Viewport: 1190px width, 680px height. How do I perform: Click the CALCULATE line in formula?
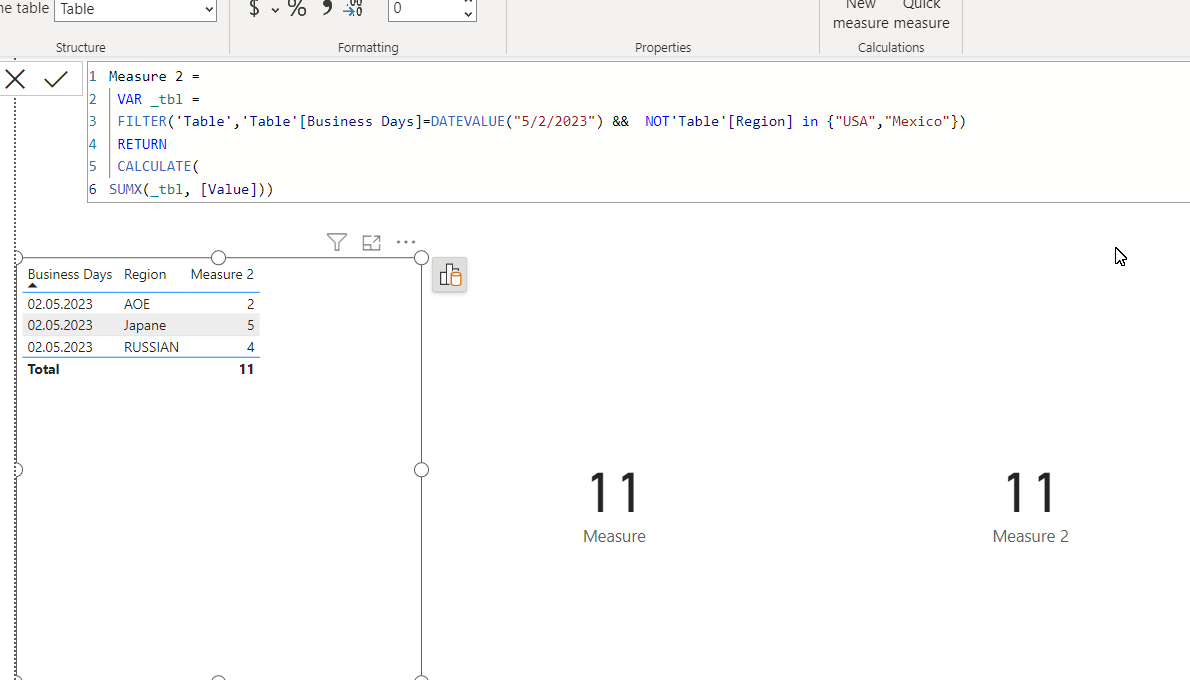158,166
